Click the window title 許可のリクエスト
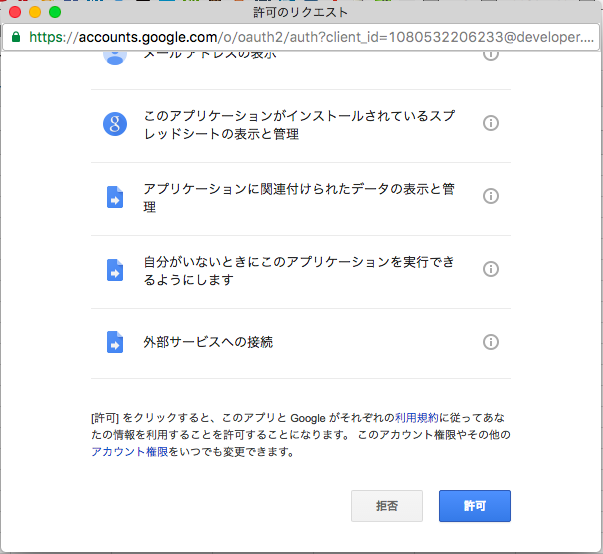The width and height of the screenshot is (603, 554). [x=300, y=12]
